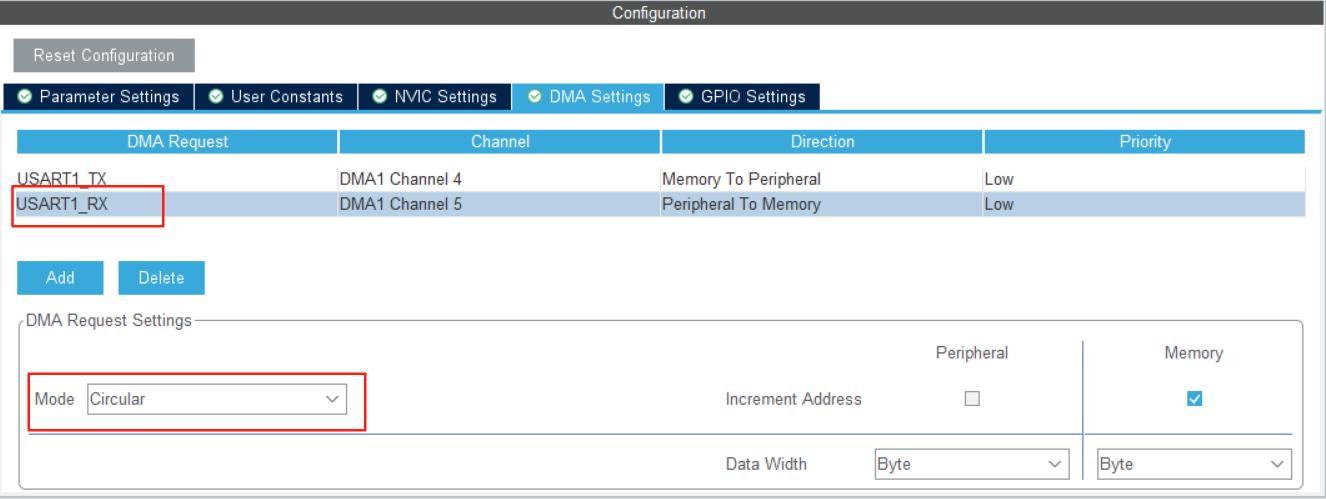The height and width of the screenshot is (499, 1326).
Task: Click the Priority column header
Action: (1145, 141)
